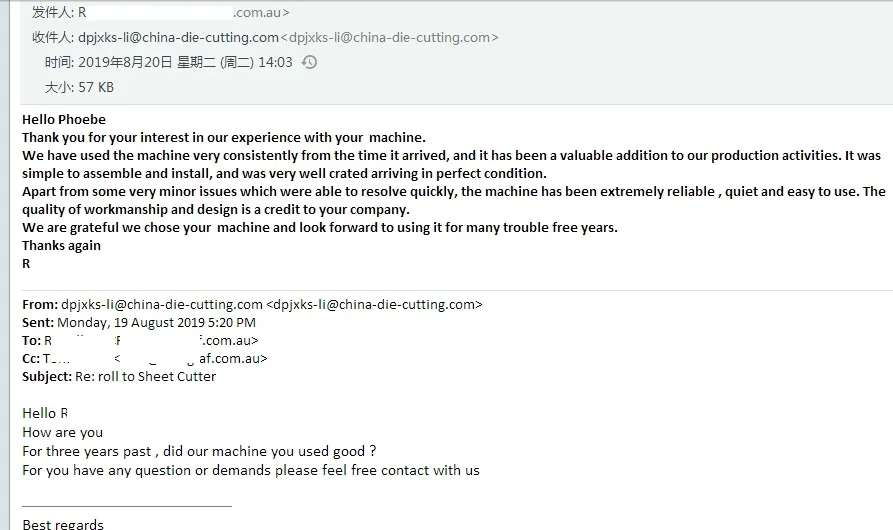Image resolution: width=893 pixels, height=530 pixels.
Task: Click the 'How are you' line
Action: click(62, 432)
